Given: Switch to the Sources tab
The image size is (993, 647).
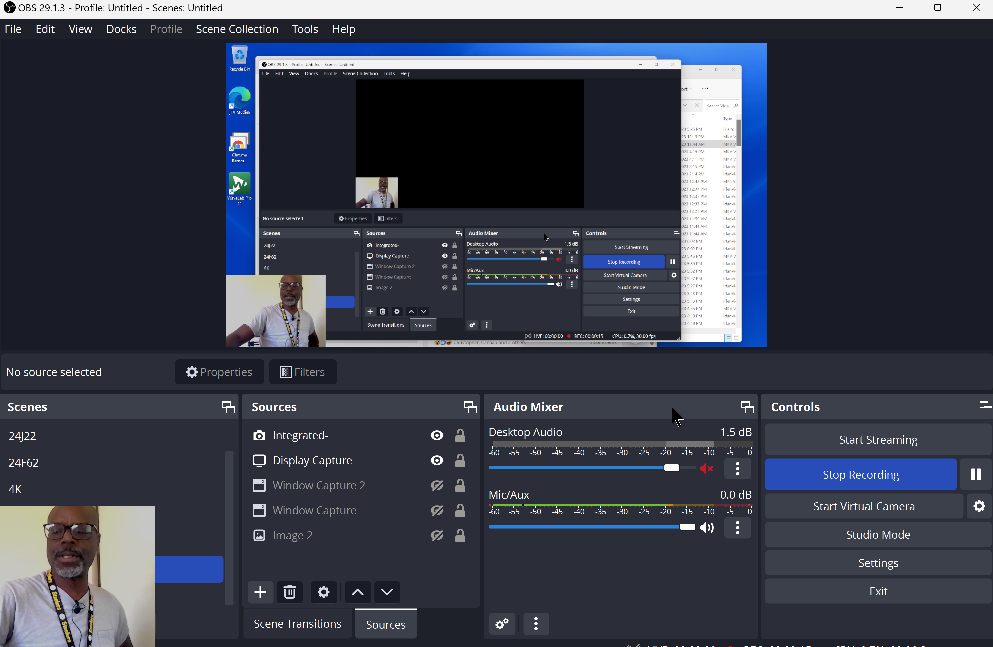Looking at the screenshot, I should tap(386, 625).
